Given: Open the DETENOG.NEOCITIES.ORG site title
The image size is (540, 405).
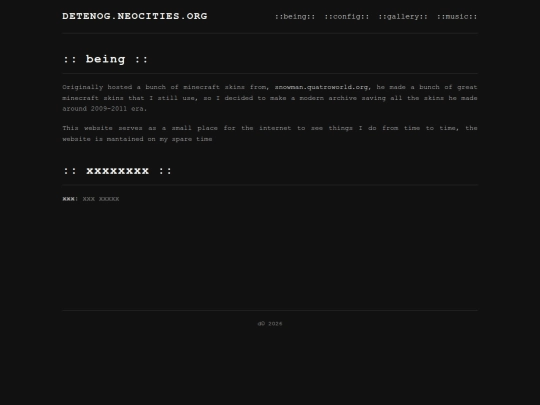Looking at the screenshot, I should (x=135, y=16).
